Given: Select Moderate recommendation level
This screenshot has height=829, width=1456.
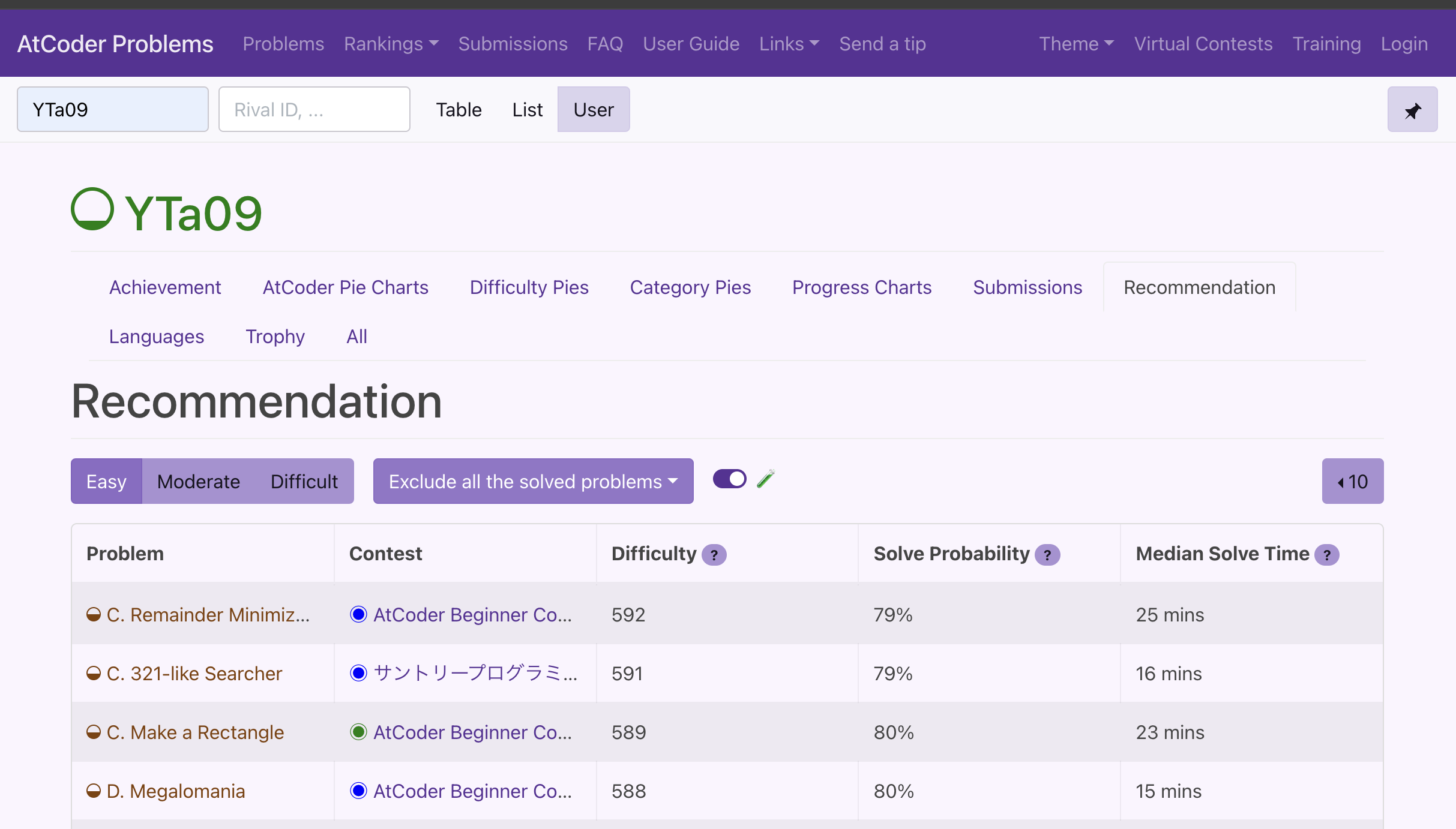Looking at the screenshot, I should (x=199, y=481).
